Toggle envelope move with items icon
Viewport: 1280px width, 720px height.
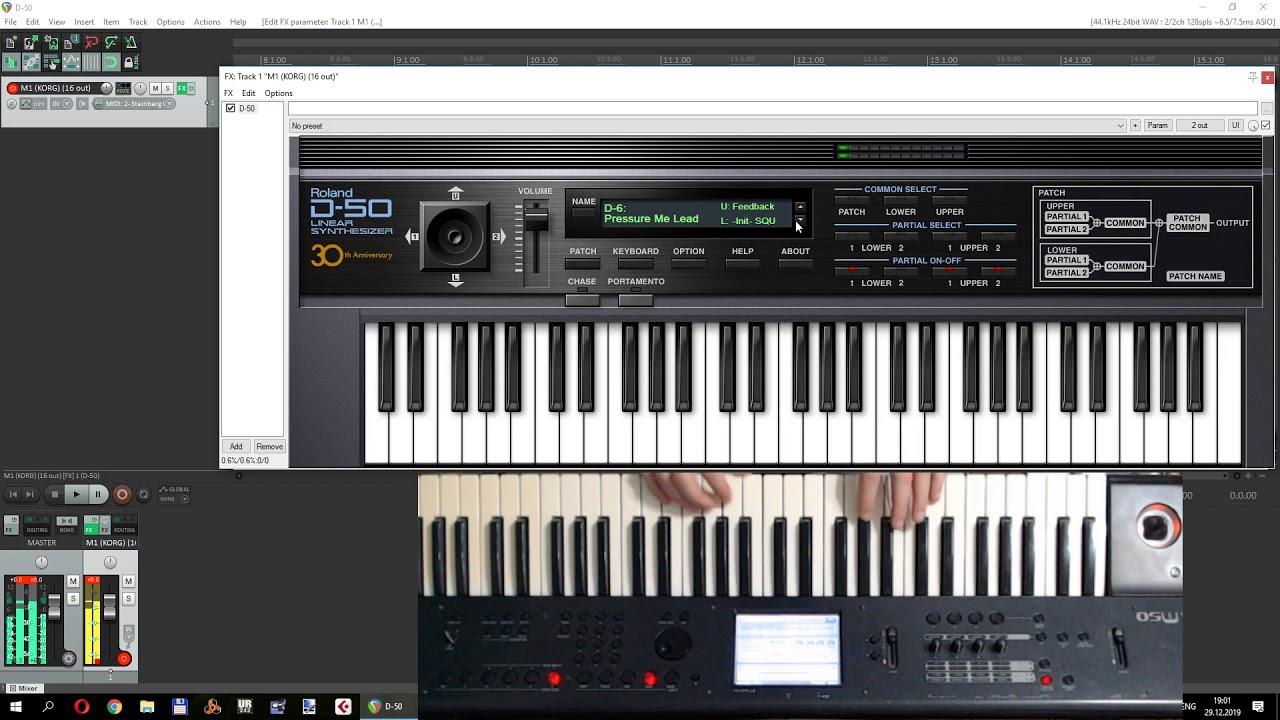point(71,62)
